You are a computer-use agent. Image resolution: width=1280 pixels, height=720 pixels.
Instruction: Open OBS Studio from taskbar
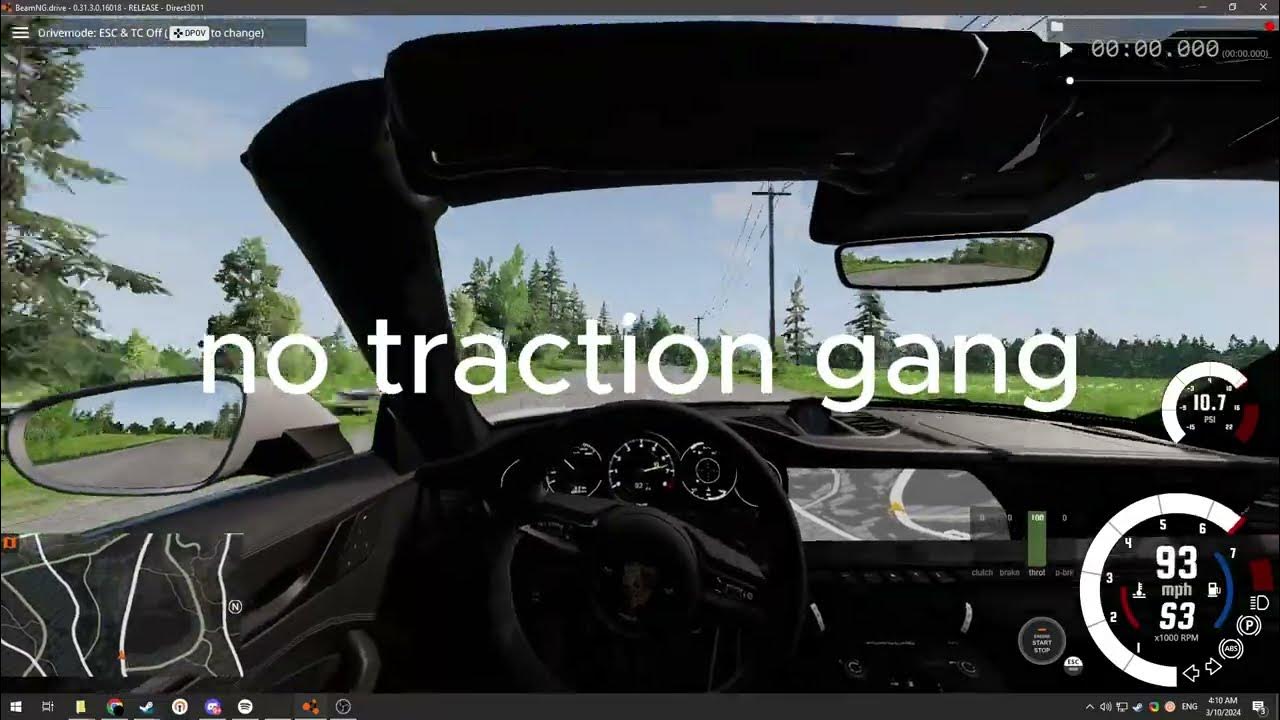click(x=344, y=707)
